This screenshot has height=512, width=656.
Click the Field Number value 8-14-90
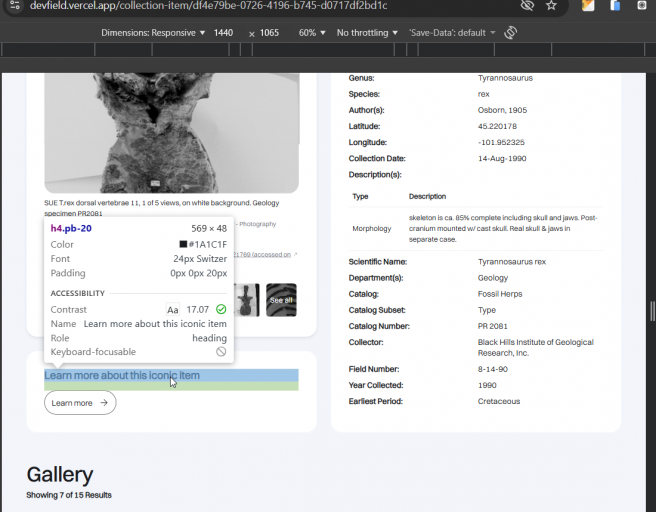[493, 369]
